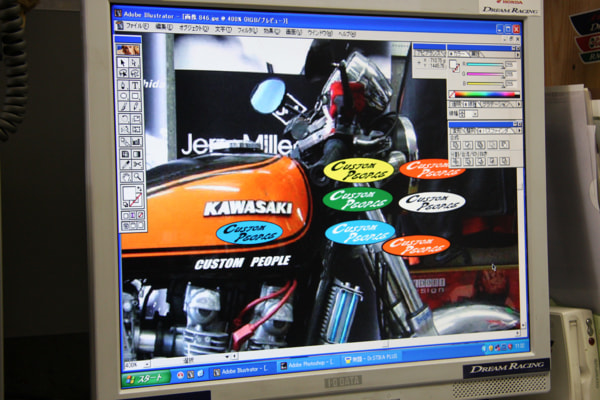Switch to Full Screen Mode
Screen dimensions: 600x400
point(141,226)
